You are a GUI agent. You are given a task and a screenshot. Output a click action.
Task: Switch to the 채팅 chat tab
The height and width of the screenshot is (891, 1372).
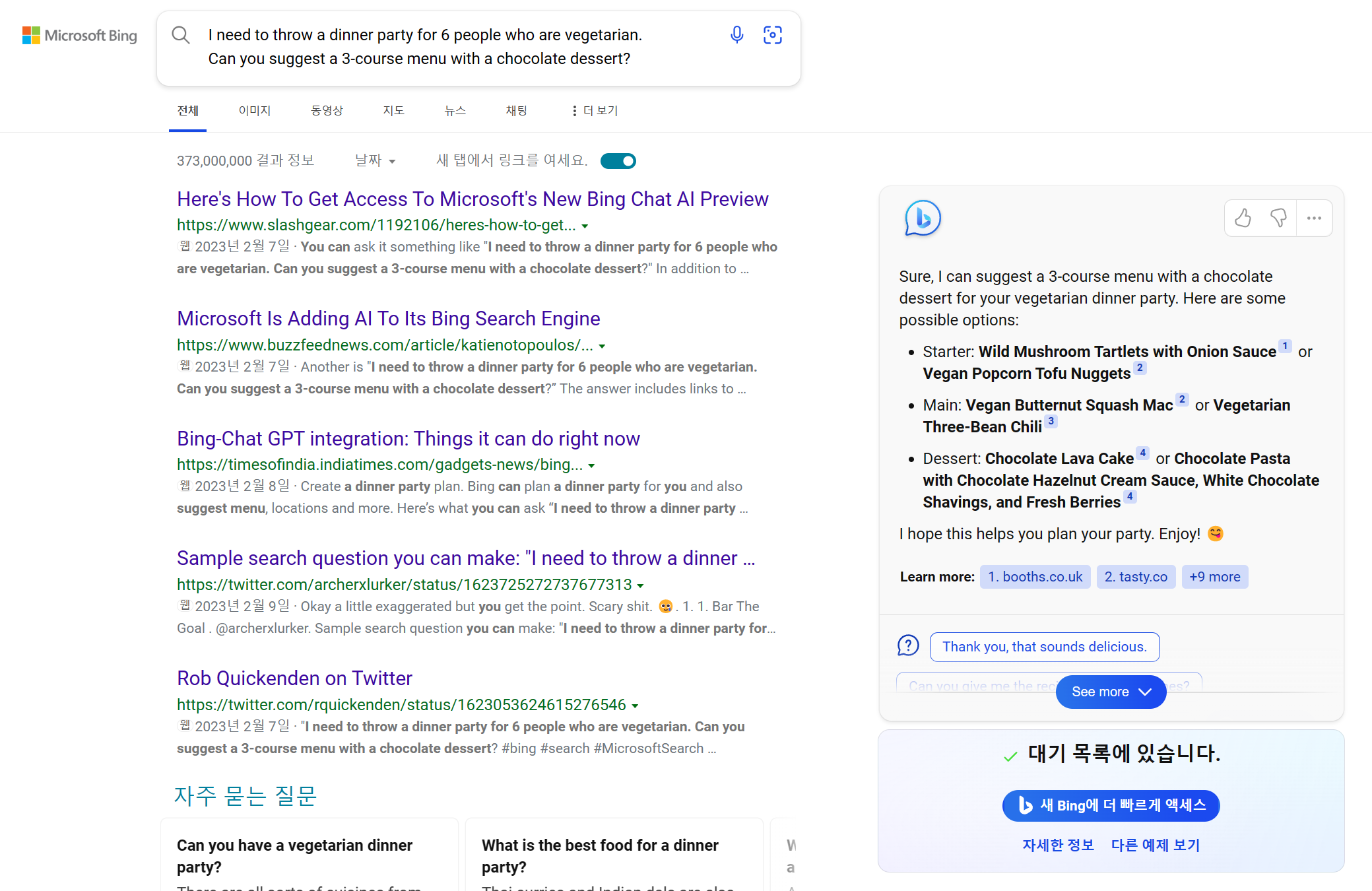click(516, 111)
